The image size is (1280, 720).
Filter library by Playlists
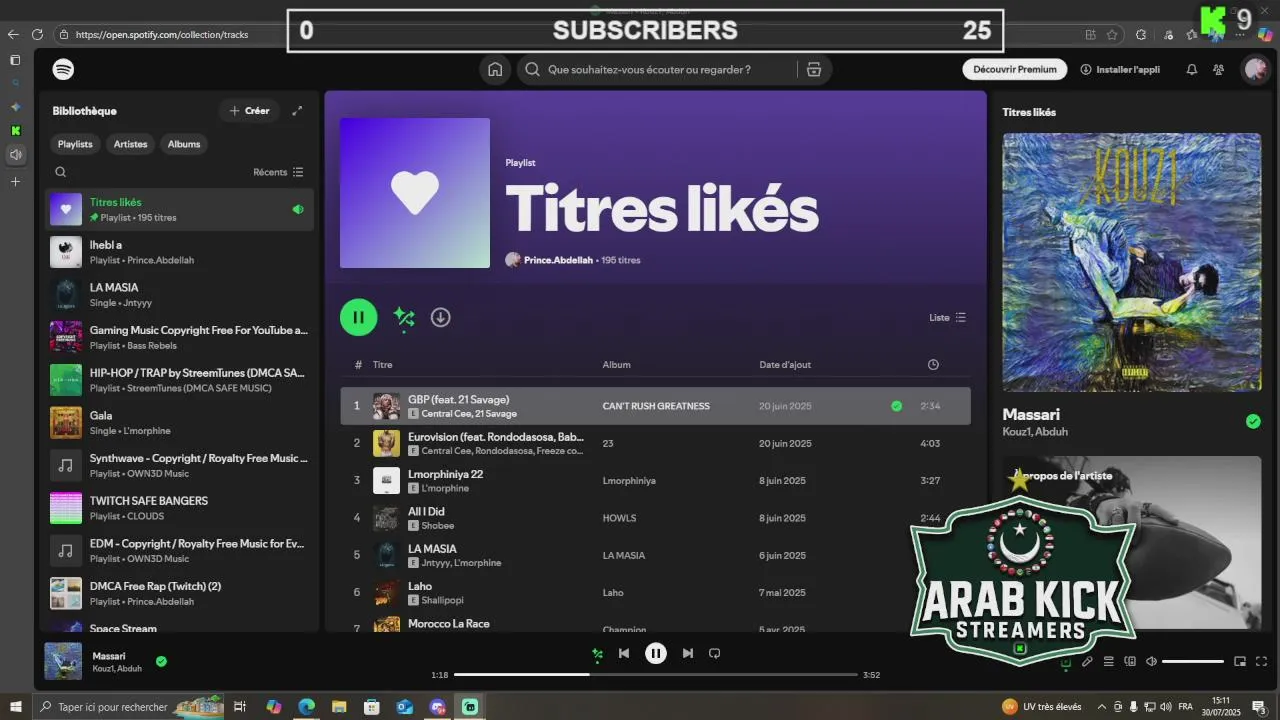75,144
